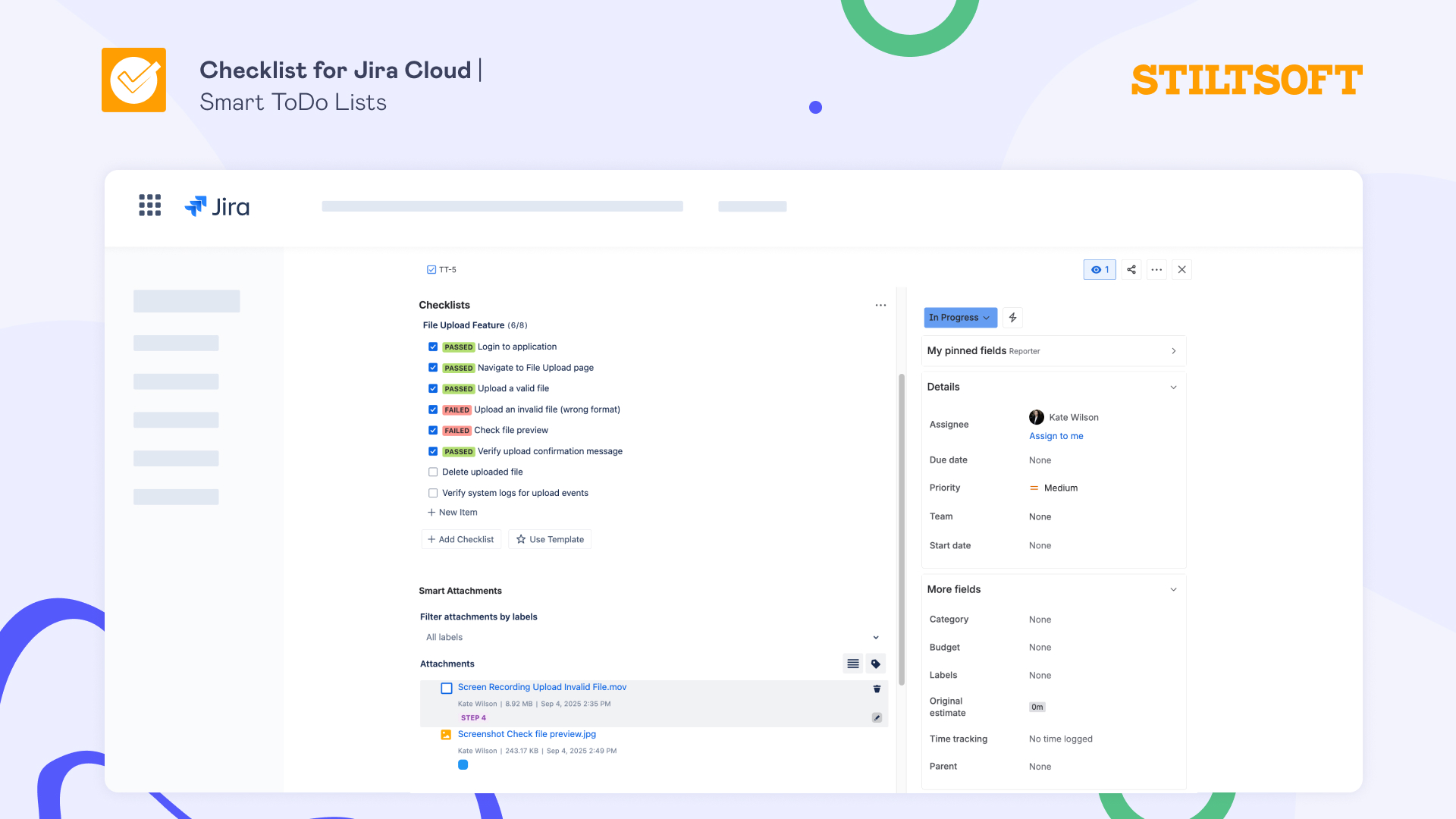Trigger the automation lightning icon

[x=1012, y=317]
